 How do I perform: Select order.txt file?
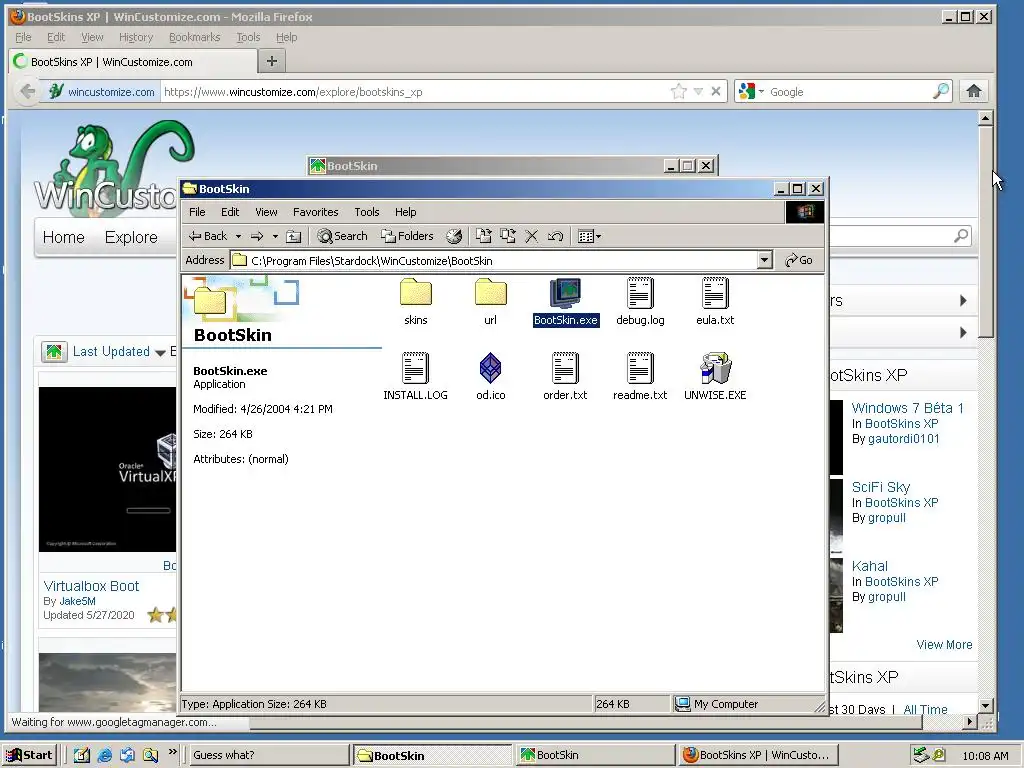pos(565,377)
